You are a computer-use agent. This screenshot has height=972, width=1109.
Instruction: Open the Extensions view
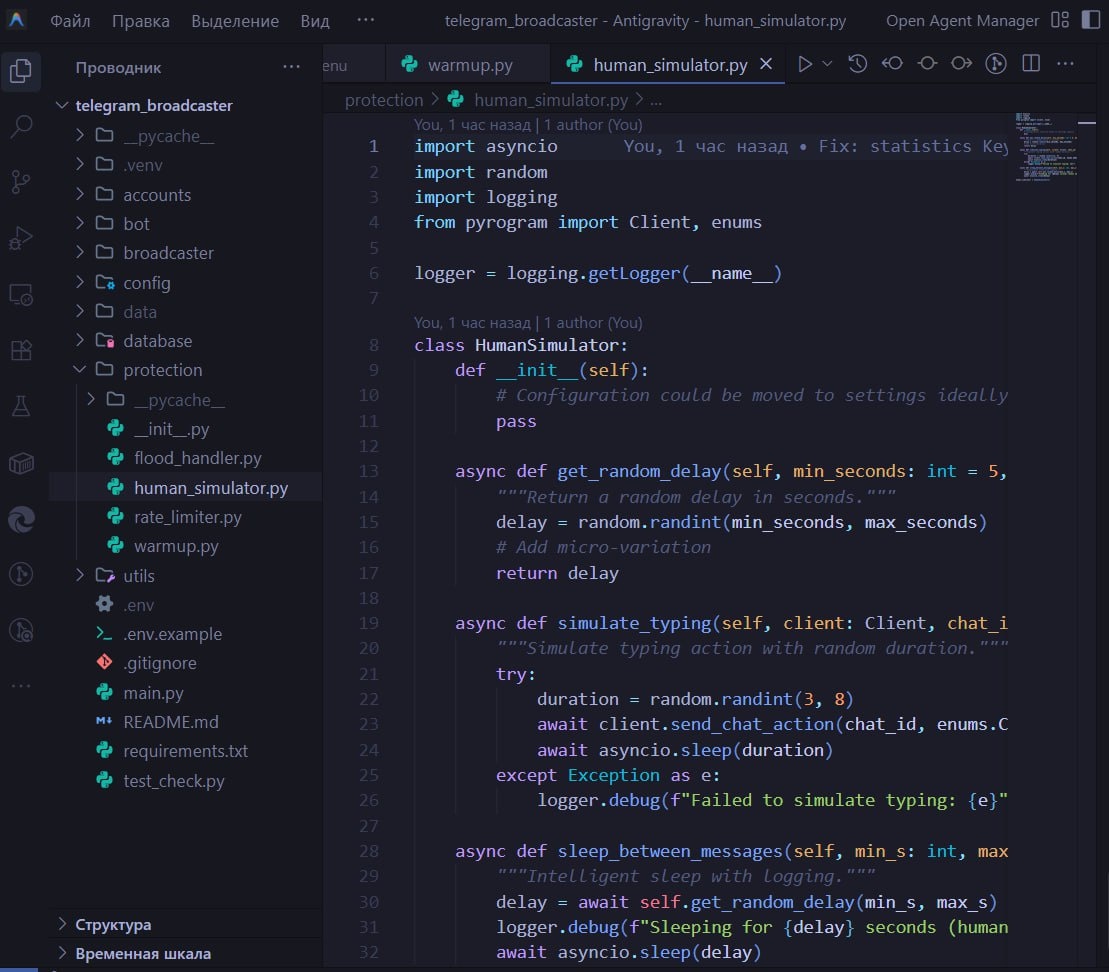(x=21, y=350)
